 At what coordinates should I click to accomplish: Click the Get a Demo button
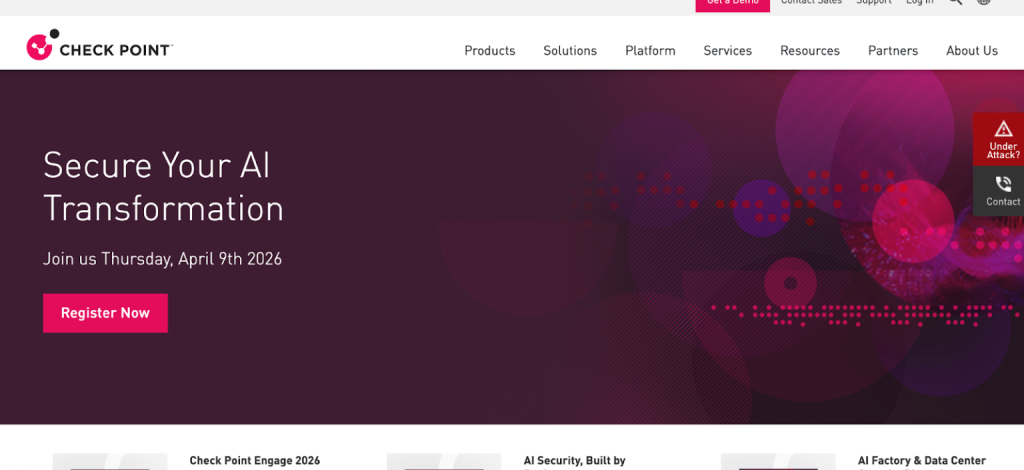coord(732,4)
